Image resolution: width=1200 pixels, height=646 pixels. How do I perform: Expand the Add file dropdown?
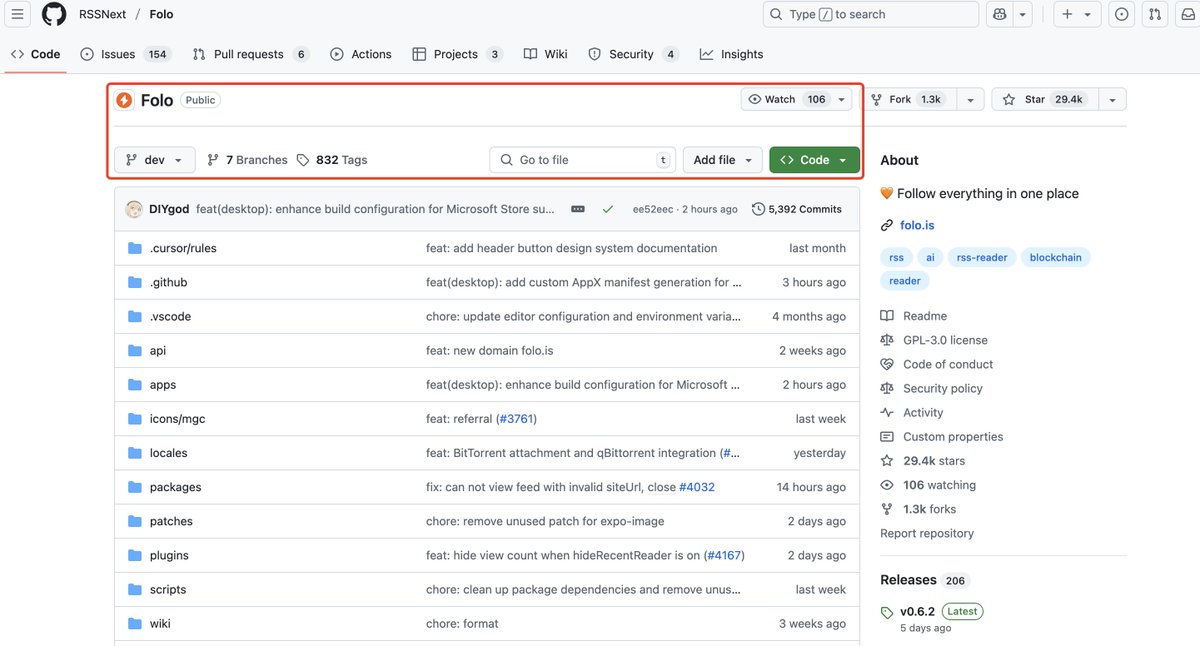(722, 160)
